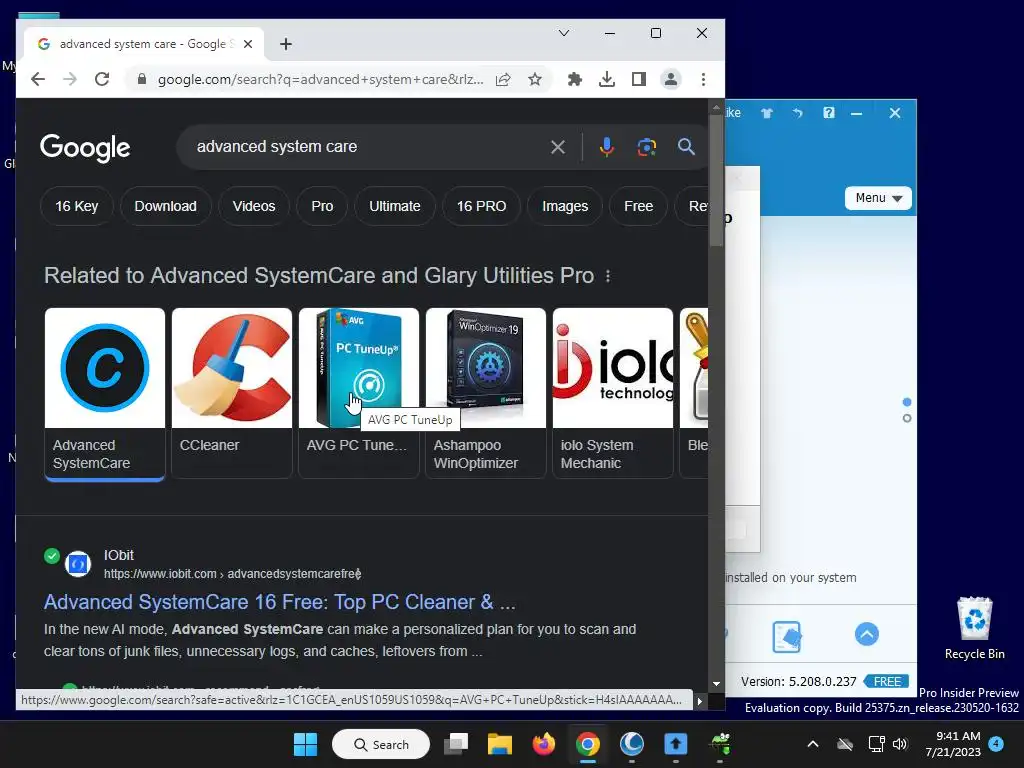Screen dimensions: 1024x768
Task: Click the share page icon in address bar
Action: pos(503,80)
